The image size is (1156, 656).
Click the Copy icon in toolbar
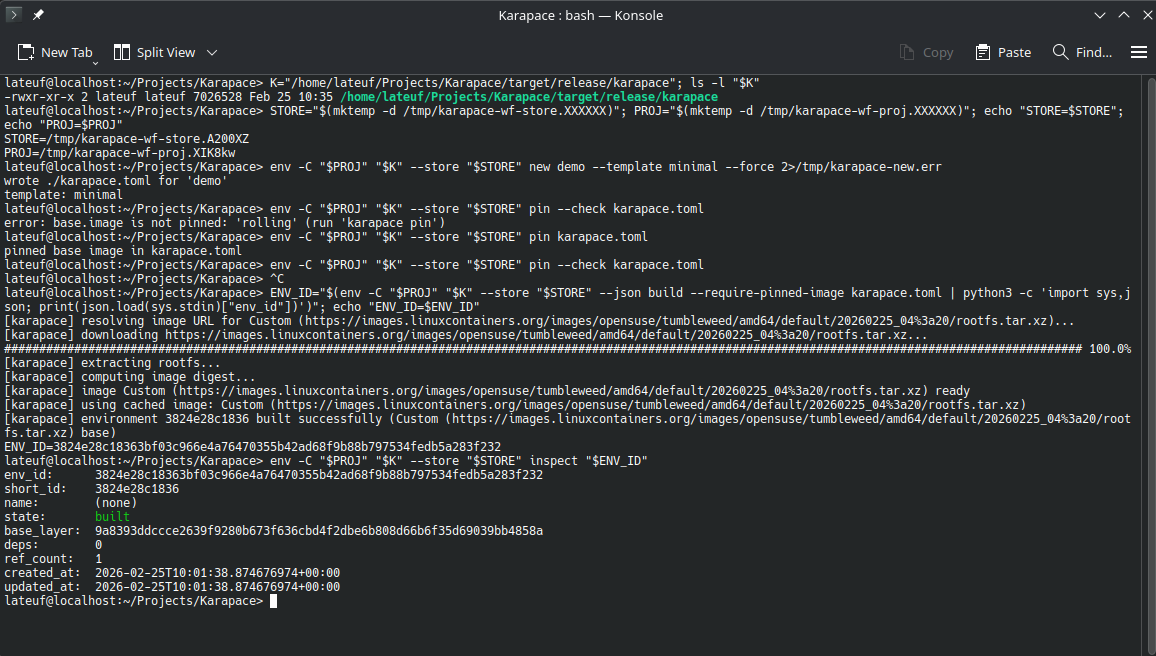(908, 52)
